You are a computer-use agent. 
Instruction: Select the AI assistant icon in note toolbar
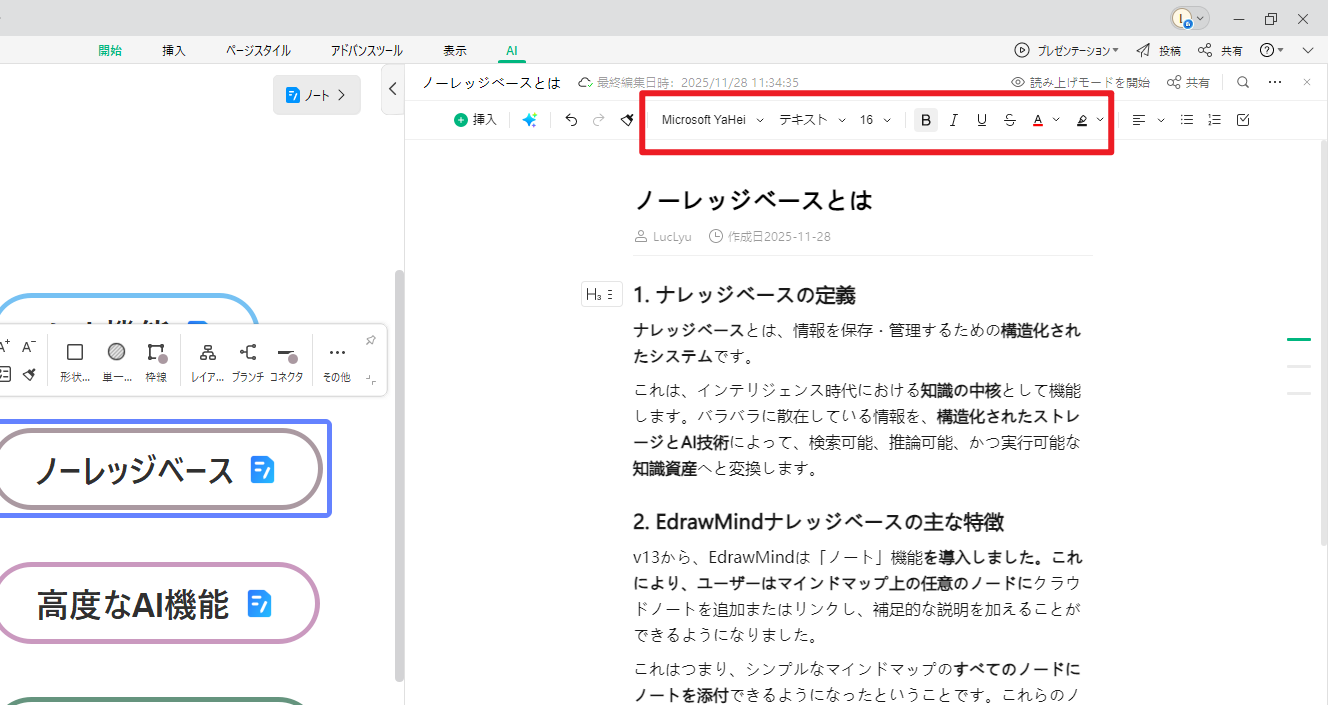(530, 119)
